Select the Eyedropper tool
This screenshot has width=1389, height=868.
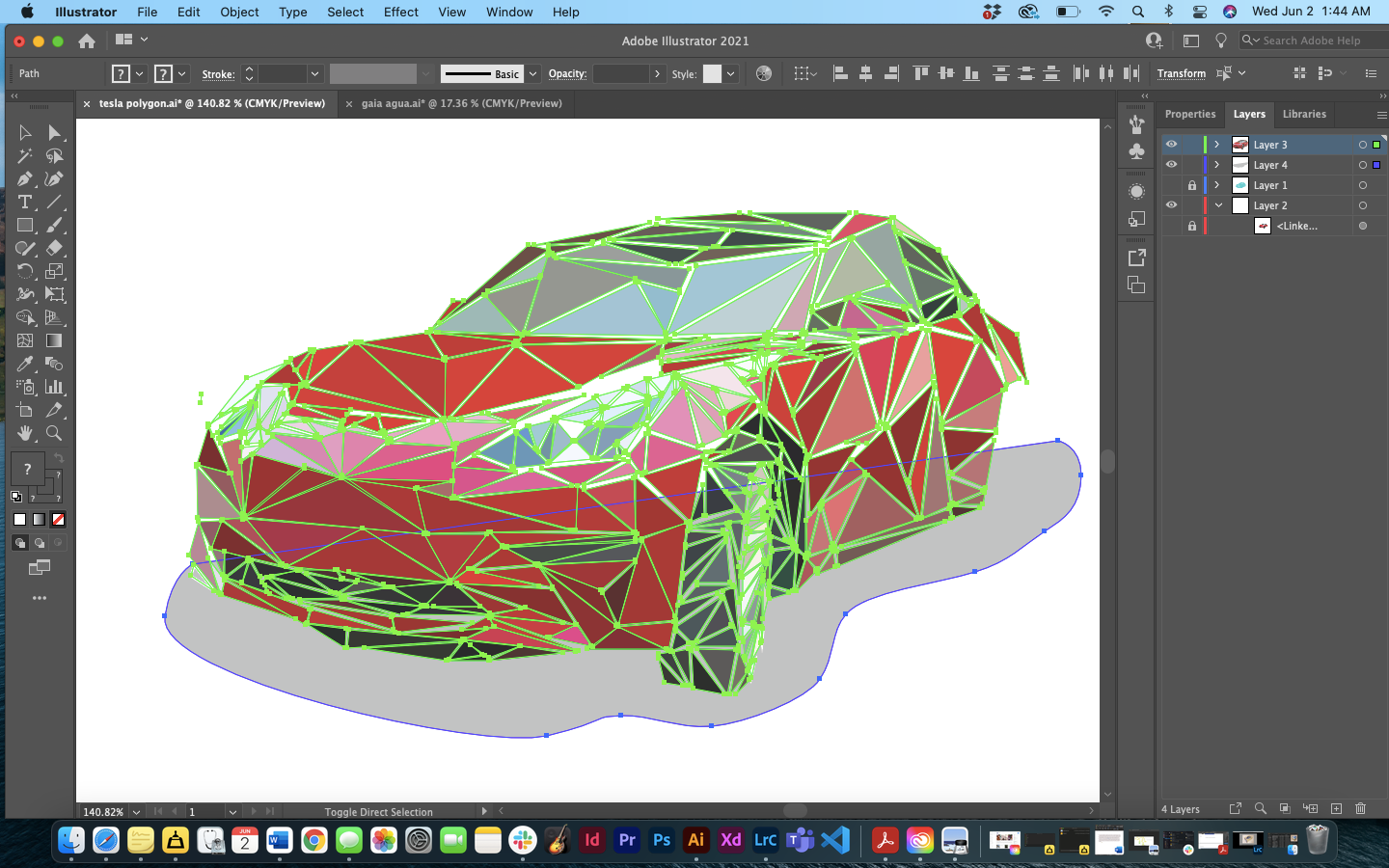[25, 364]
